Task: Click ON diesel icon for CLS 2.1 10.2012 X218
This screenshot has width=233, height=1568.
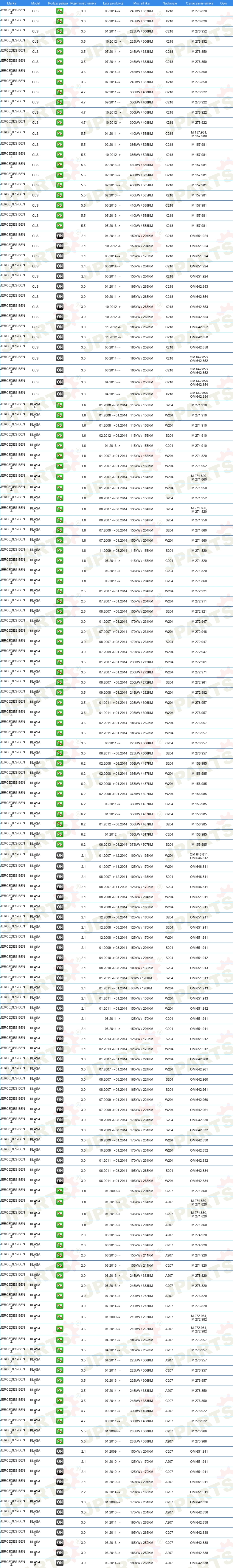Action: point(60,246)
